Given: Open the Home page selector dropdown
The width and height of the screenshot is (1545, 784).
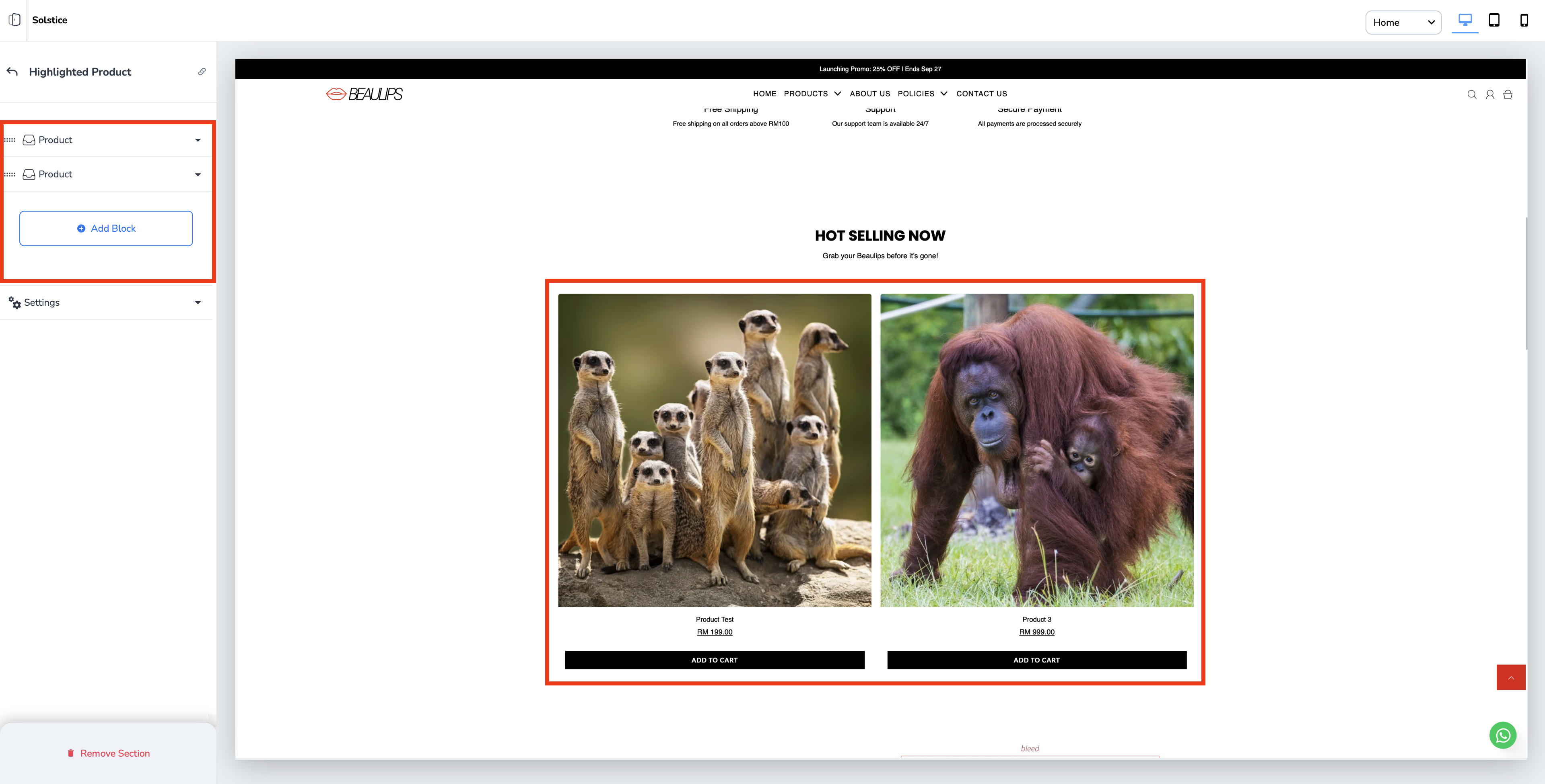Looking at the screenshot, I should (1403, 22).
